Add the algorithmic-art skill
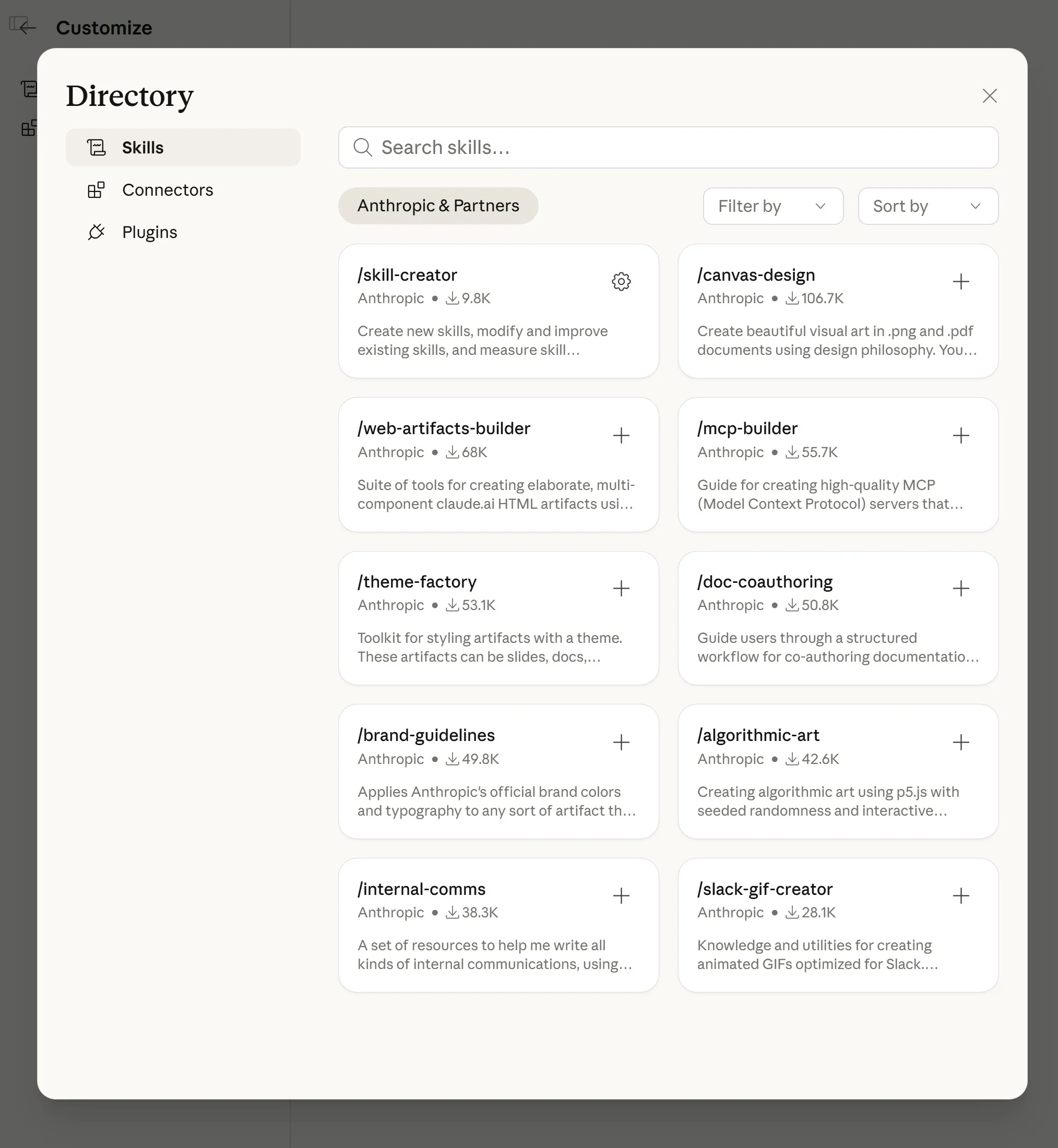The height and width of the screenshot is (1148, 1058). tap(961, 742)
